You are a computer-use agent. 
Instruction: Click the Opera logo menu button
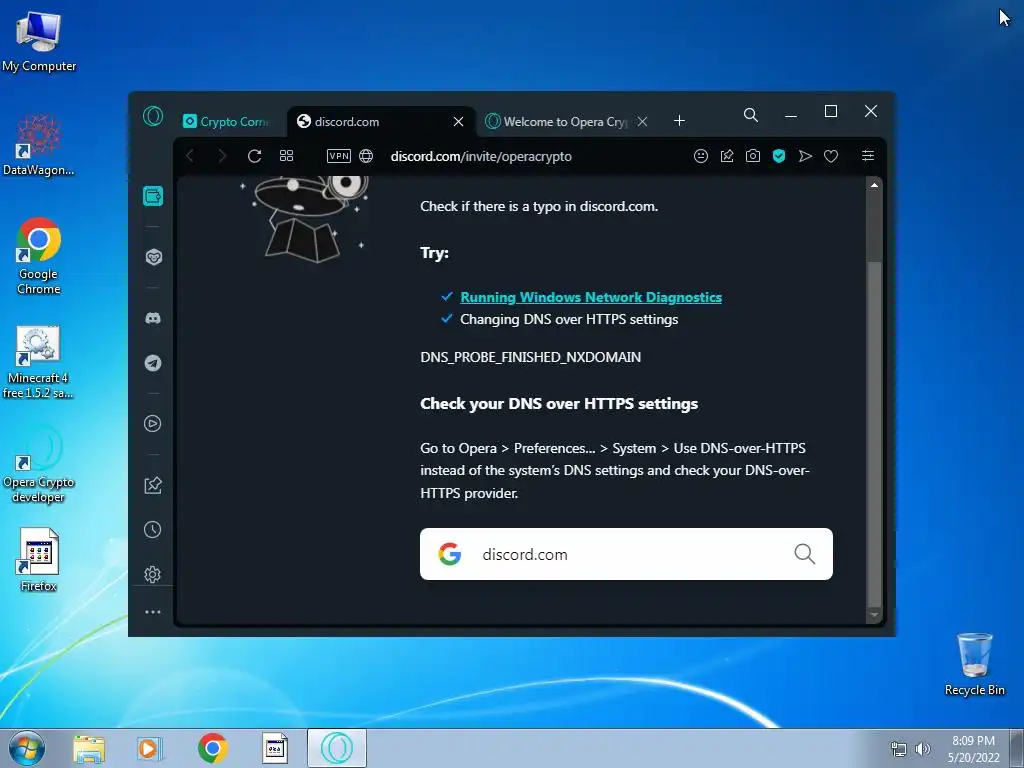153,116
